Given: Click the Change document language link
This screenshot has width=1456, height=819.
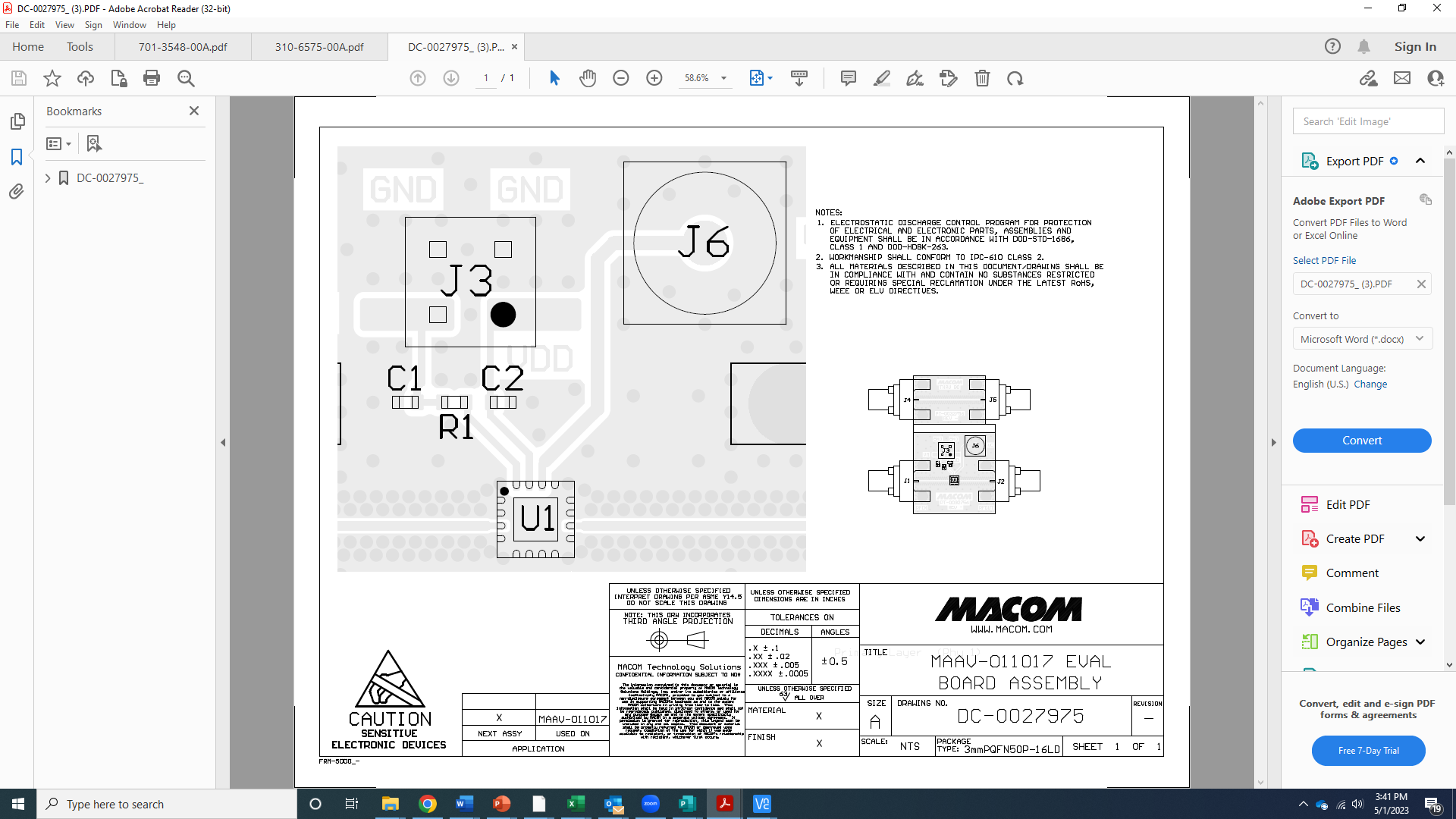Looking at the screenshot, I should 1370,384.
